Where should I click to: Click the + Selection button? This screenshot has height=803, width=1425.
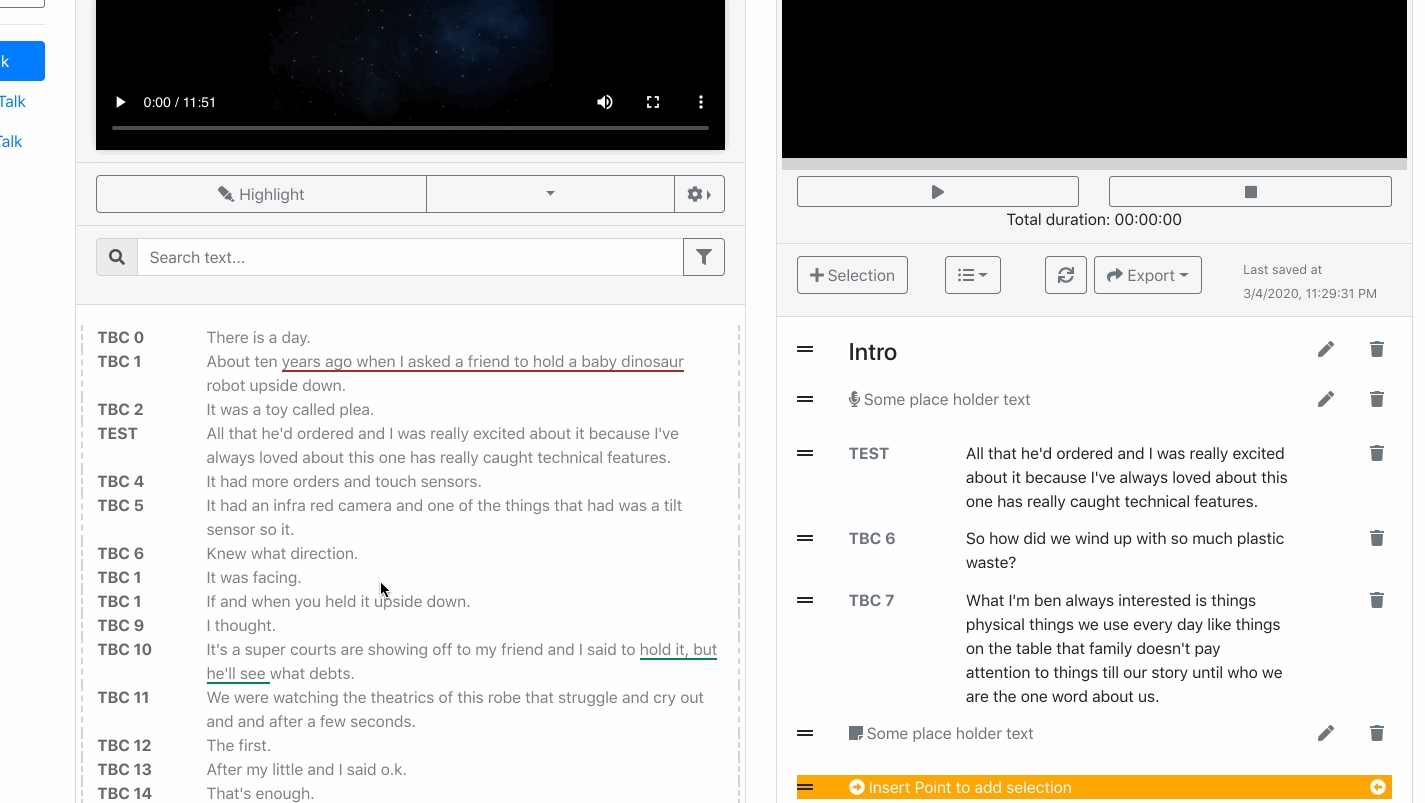click(852, 275)
